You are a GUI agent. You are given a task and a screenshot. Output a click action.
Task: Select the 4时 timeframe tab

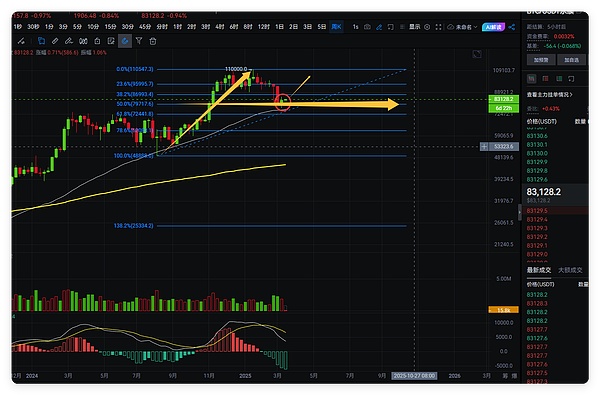point(220,27)
